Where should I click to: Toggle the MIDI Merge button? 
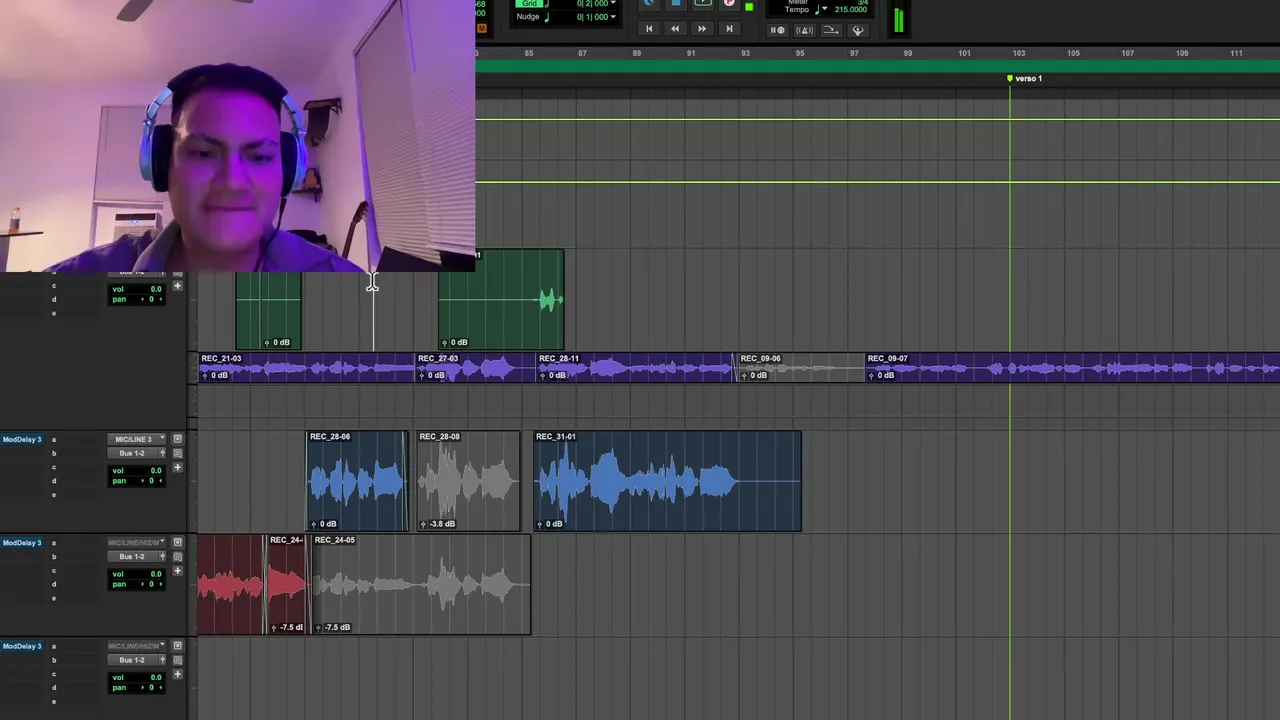pyautogui.click(x=858, y=30)
